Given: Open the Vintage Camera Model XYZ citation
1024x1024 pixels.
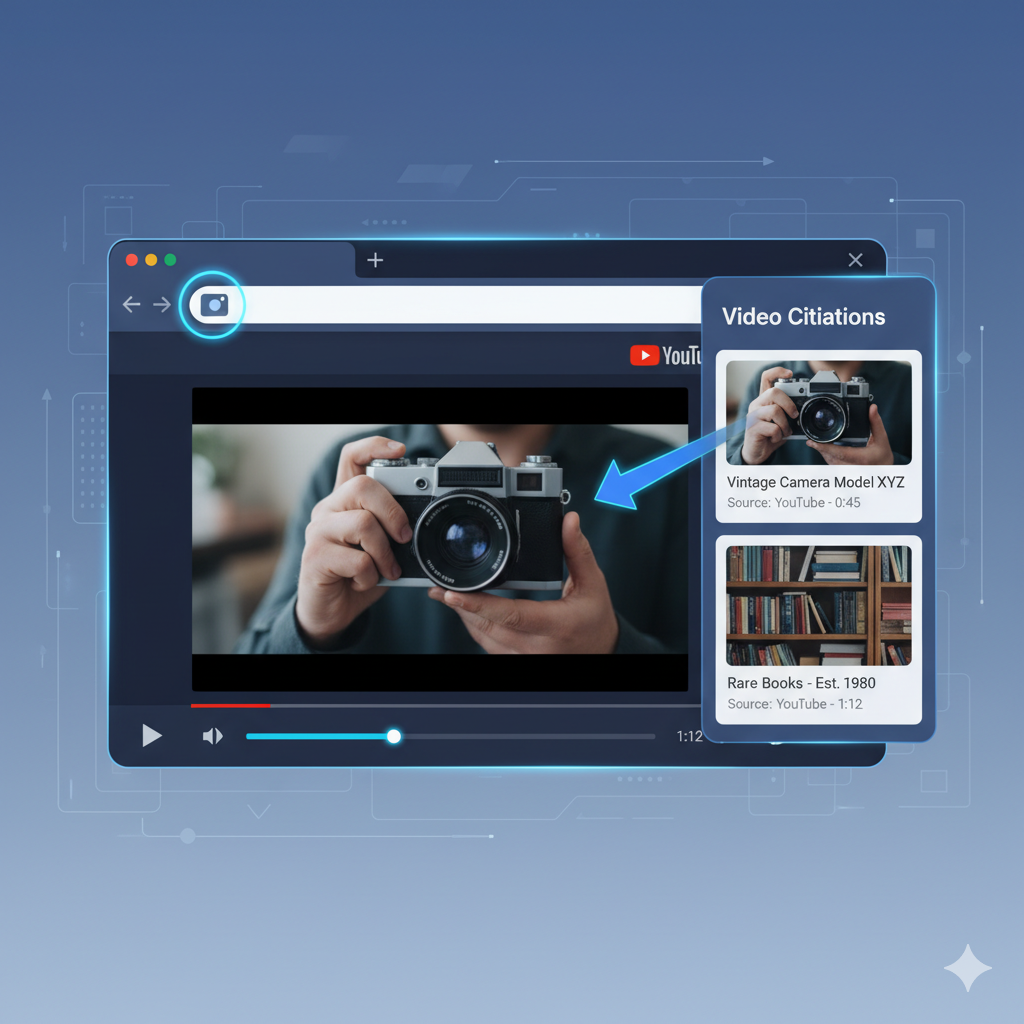Looking at the screenshot, I should (x=818, y=435).
